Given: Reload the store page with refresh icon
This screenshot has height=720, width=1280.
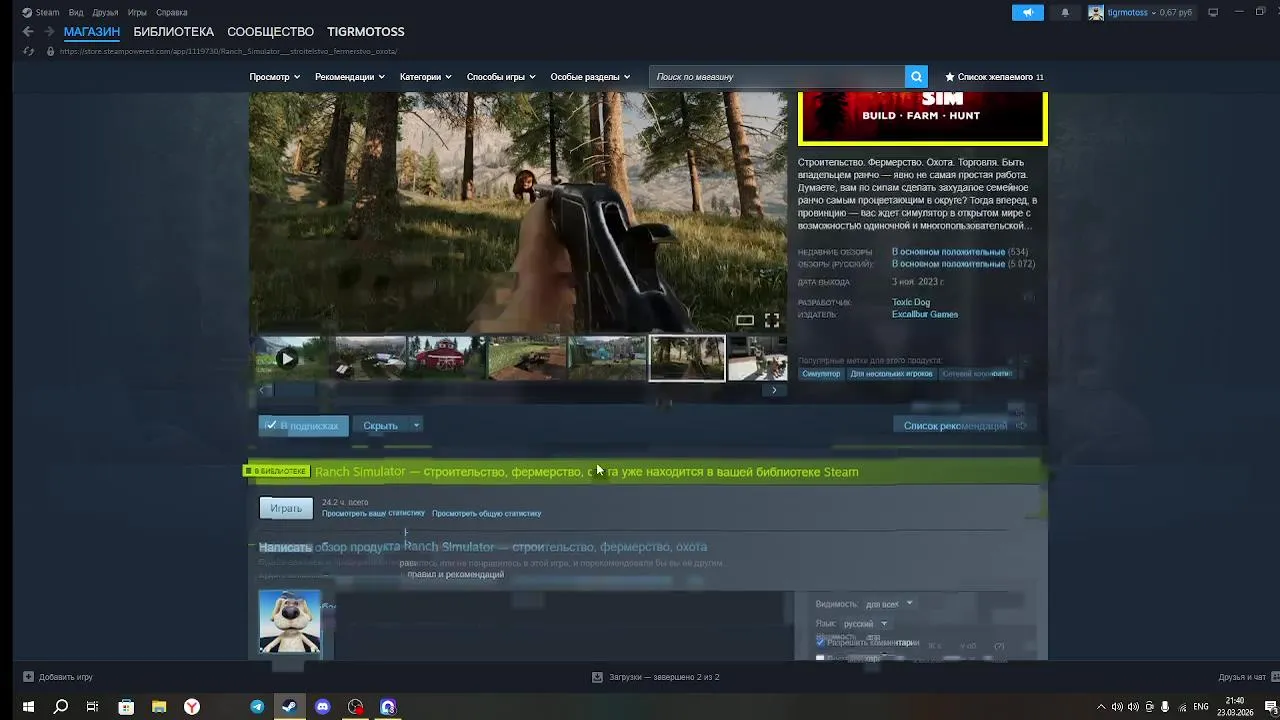Looking at the screenshot, I should click(x=28, y=51).
